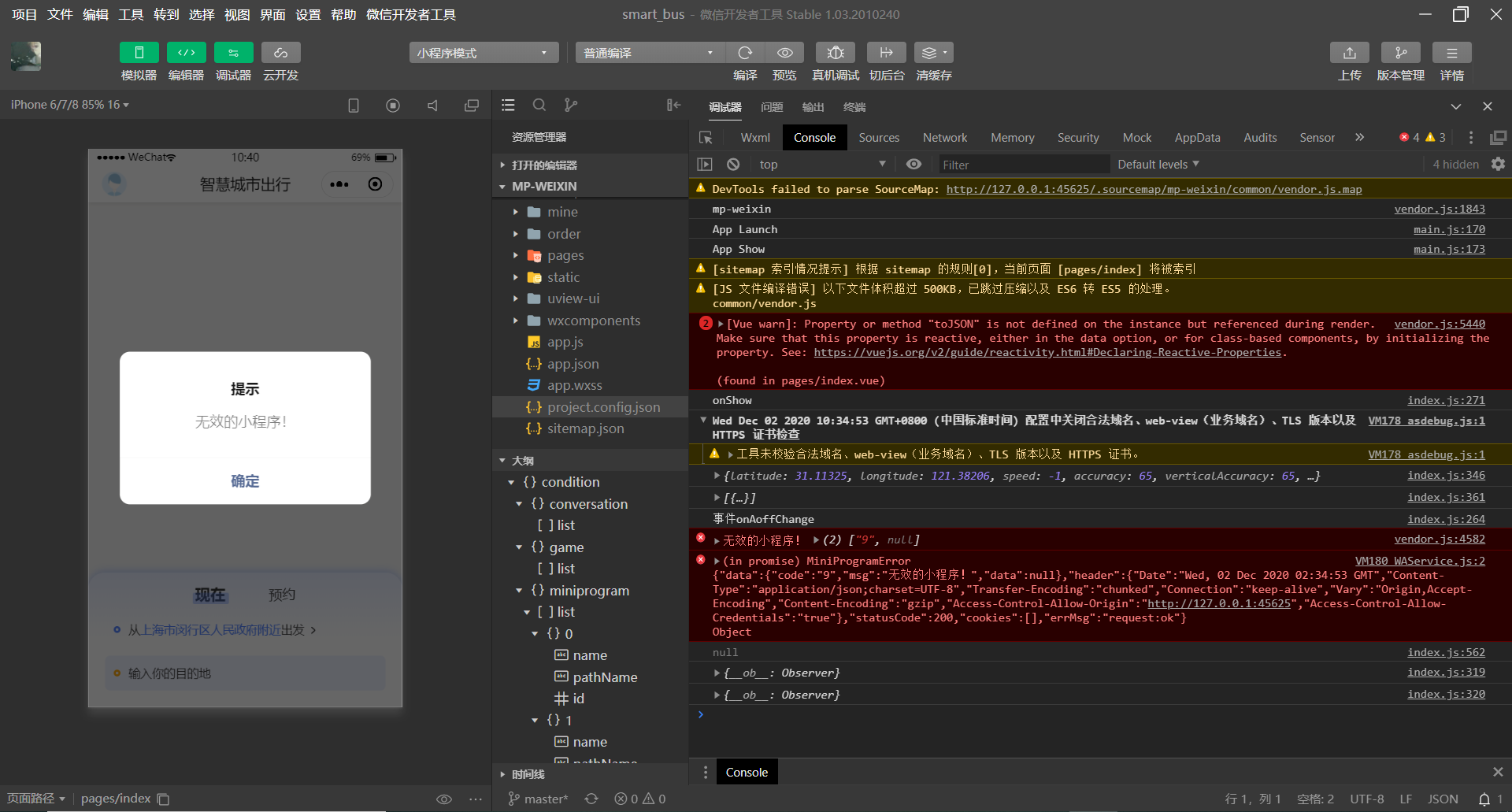Open the details panel icon
Viewport: 1512px width, 812px height.
point(1452,53)
